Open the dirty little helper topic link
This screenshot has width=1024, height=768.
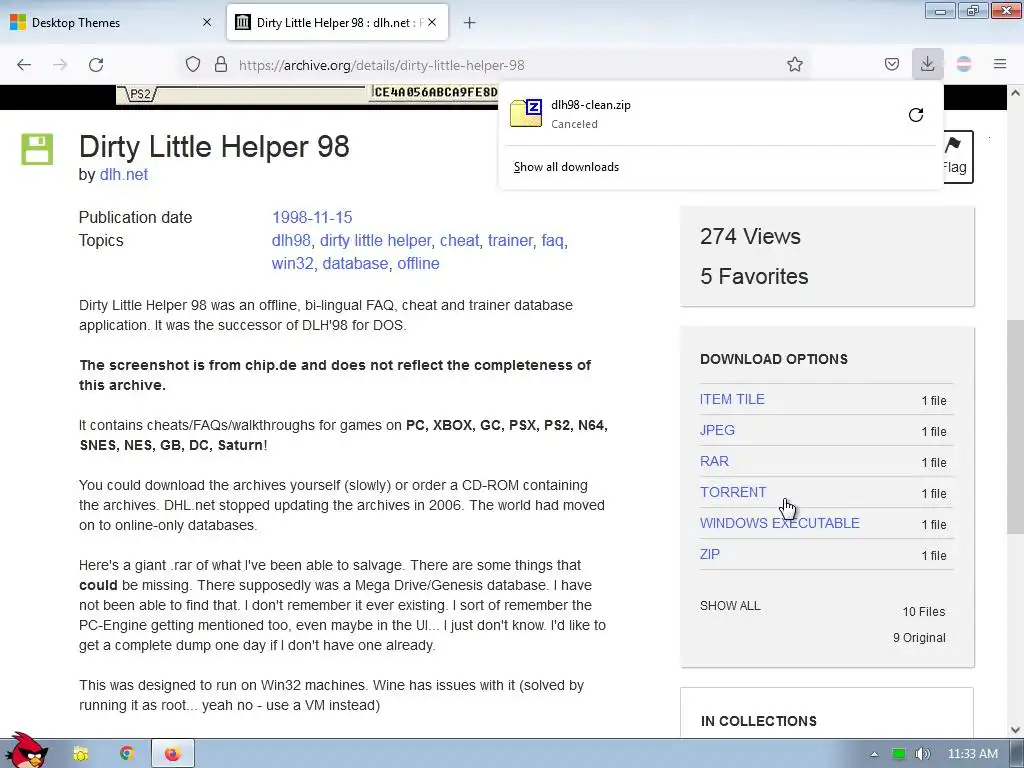(x=376, y=240)
